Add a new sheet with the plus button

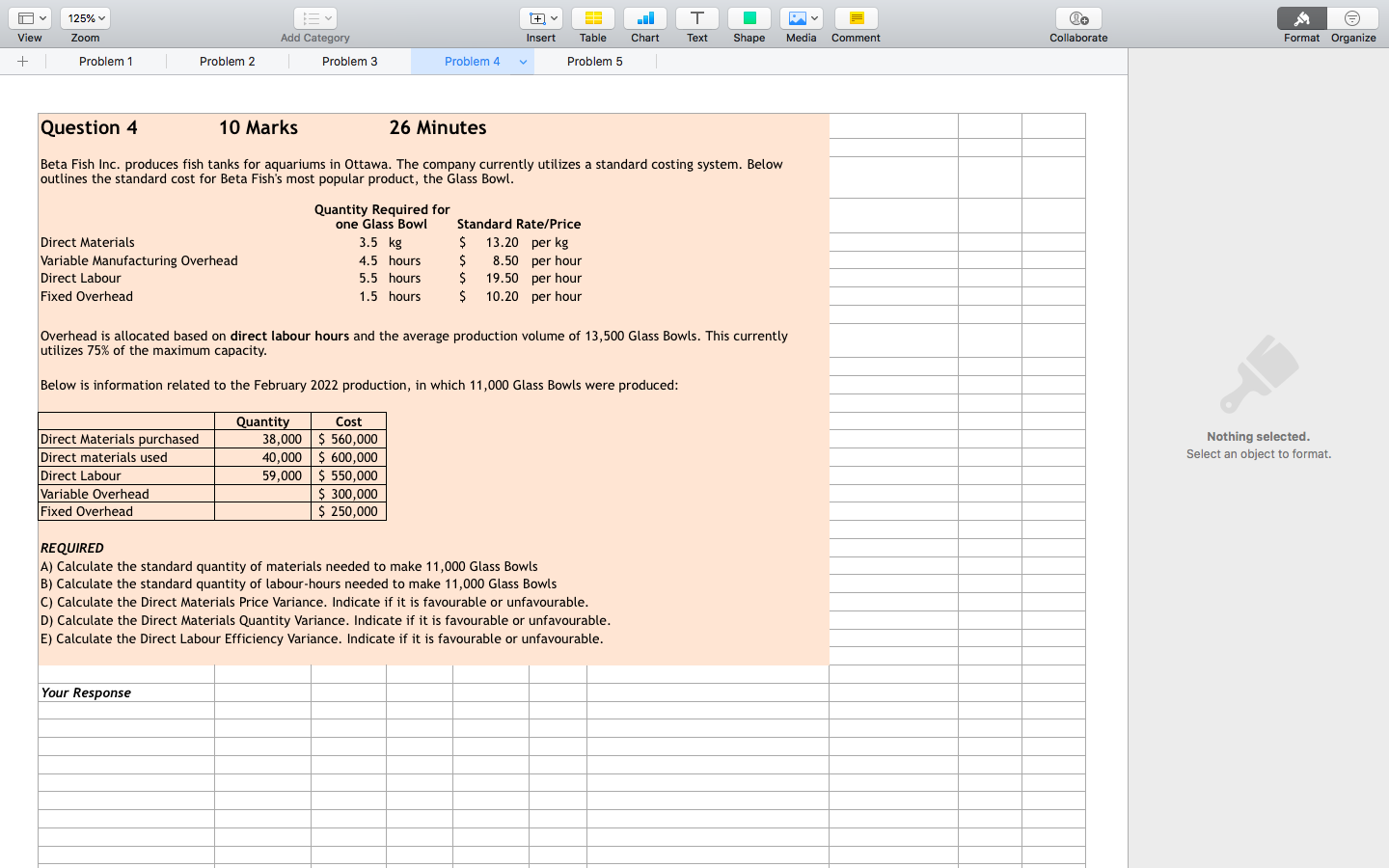22,61
